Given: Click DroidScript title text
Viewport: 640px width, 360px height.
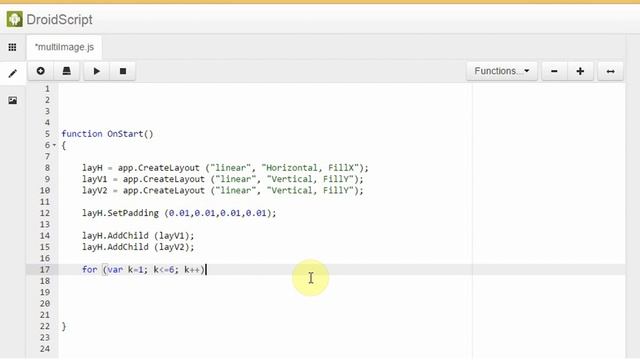Looking at the screenshot, I should [x=59, y=20].
